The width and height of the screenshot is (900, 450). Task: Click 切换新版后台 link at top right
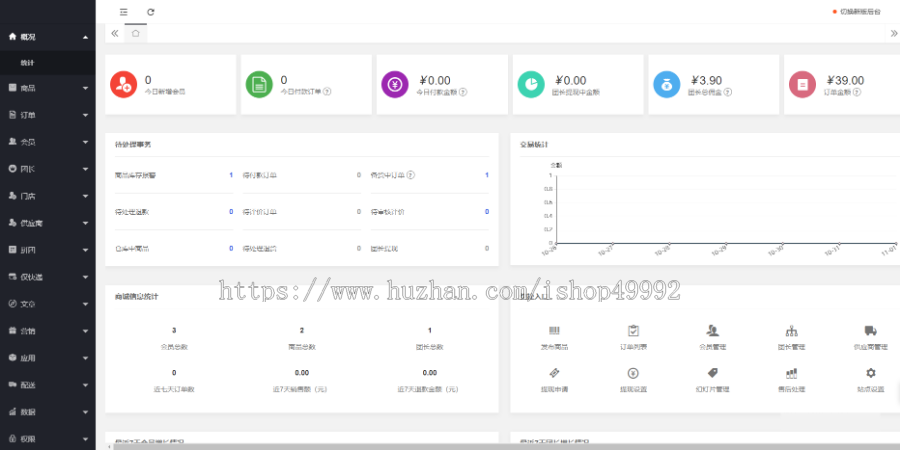click(x=860, y=12)
